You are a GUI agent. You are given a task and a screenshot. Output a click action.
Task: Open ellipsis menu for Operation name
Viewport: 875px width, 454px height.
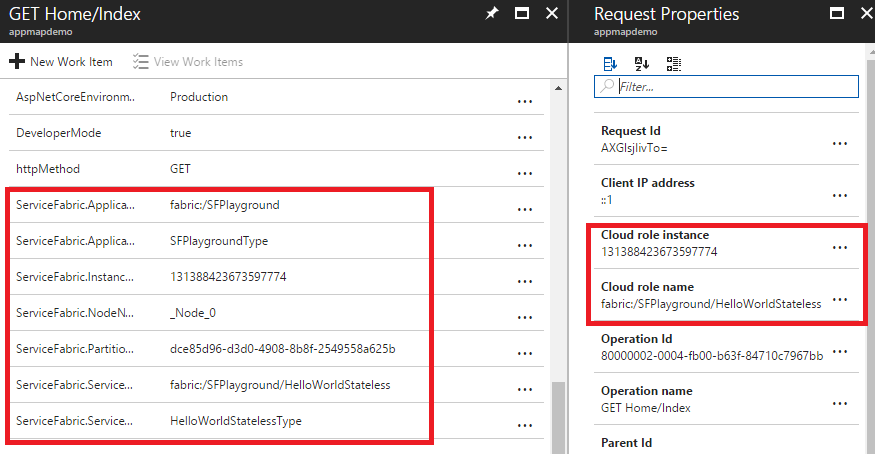(x=840, y=404)
